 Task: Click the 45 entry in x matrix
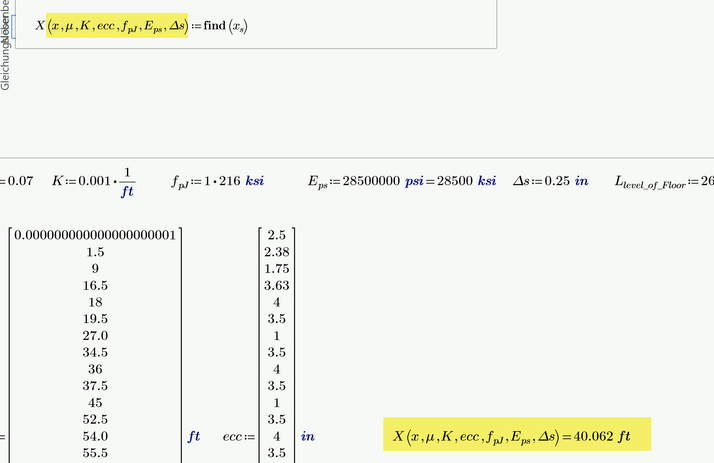tap(95, 403)
